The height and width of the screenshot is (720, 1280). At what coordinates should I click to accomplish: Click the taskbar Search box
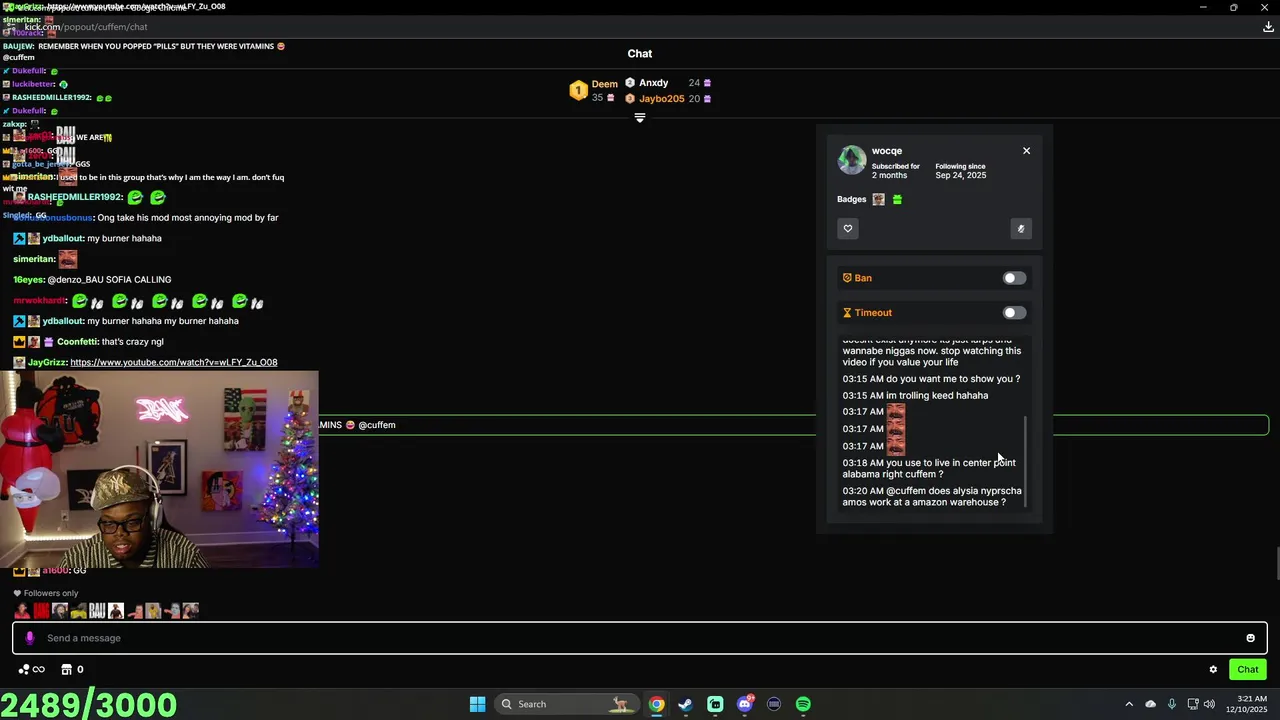coord(567,704)
